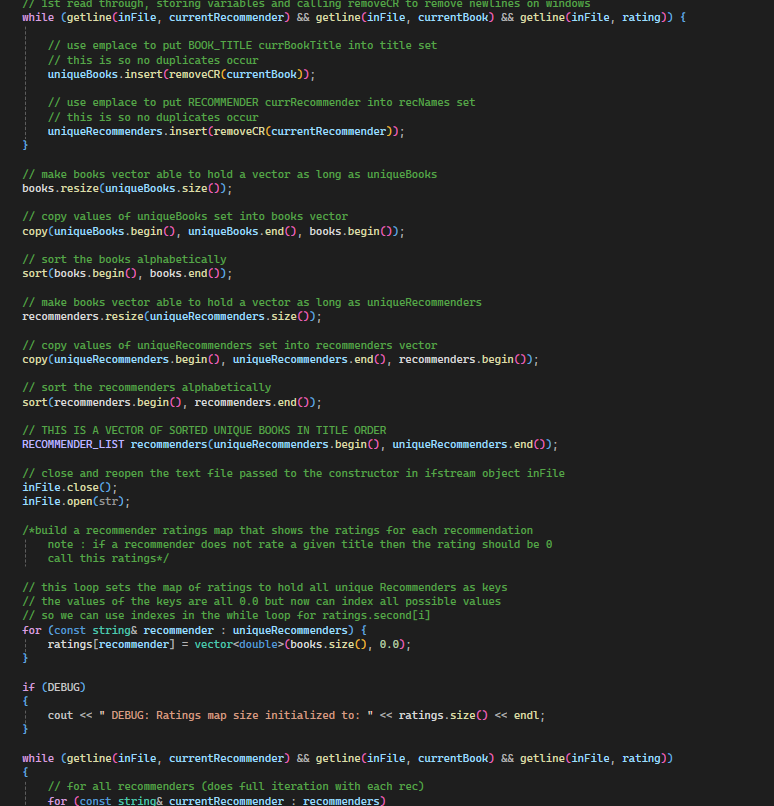Click the copy(uniqueBooks.begin(), ...) statement
Viewport: 774px width, 806px height.
point(213,231)
